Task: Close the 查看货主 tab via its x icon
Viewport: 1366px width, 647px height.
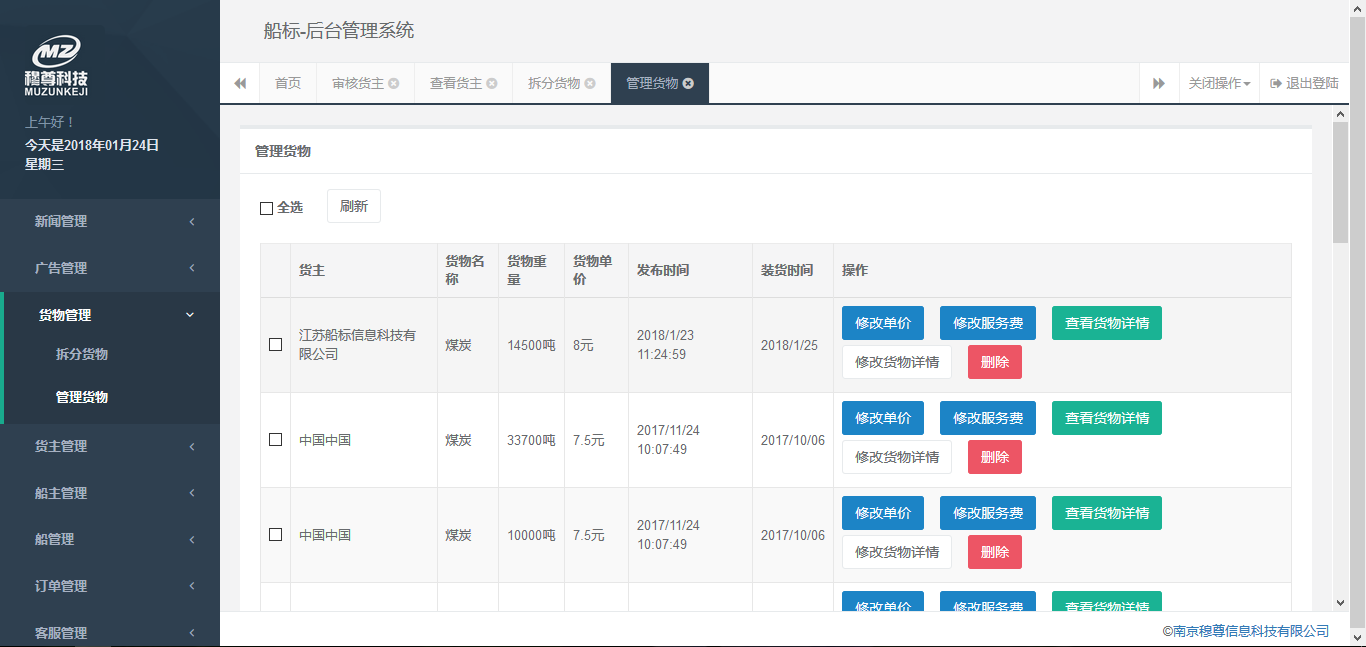Action: pos(492,84)
